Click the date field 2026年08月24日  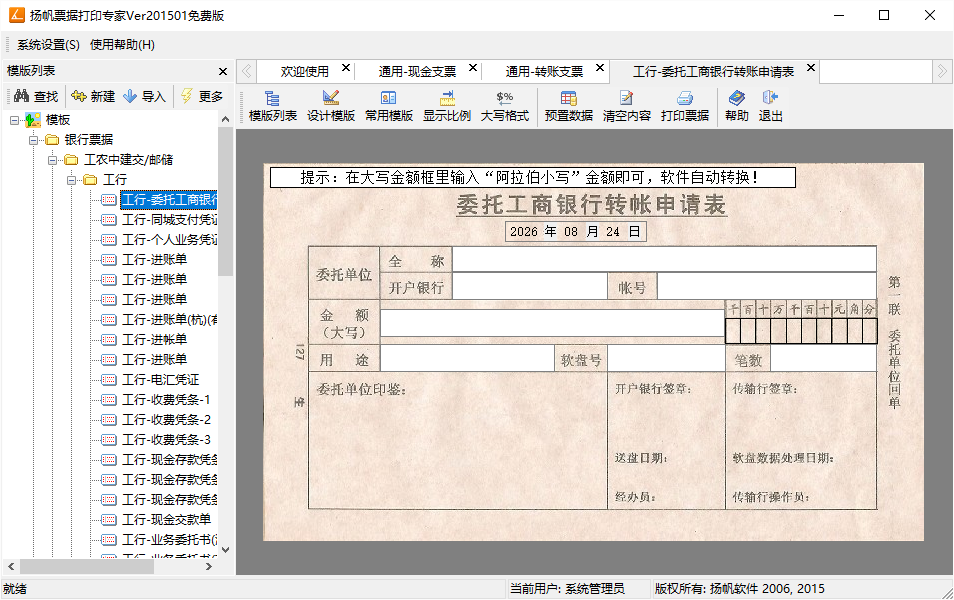[575, 232]
